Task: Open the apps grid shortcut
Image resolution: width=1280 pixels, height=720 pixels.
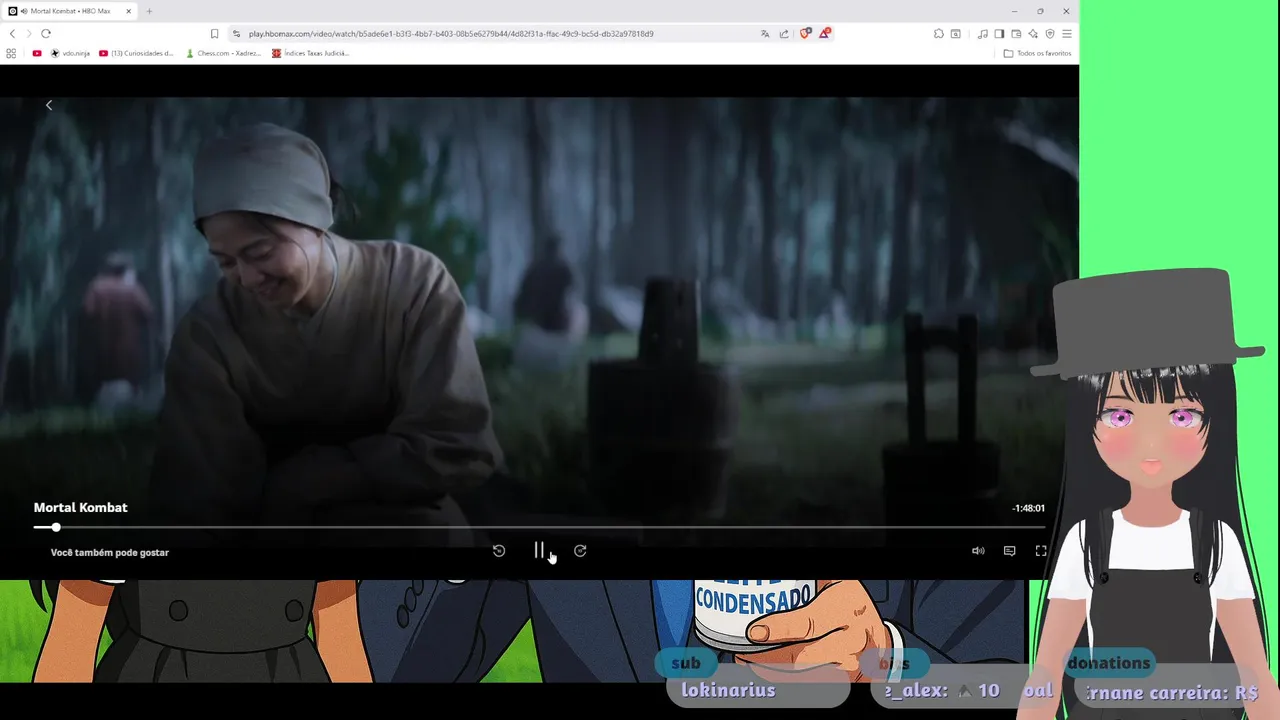Action: (x=11, y=53)
